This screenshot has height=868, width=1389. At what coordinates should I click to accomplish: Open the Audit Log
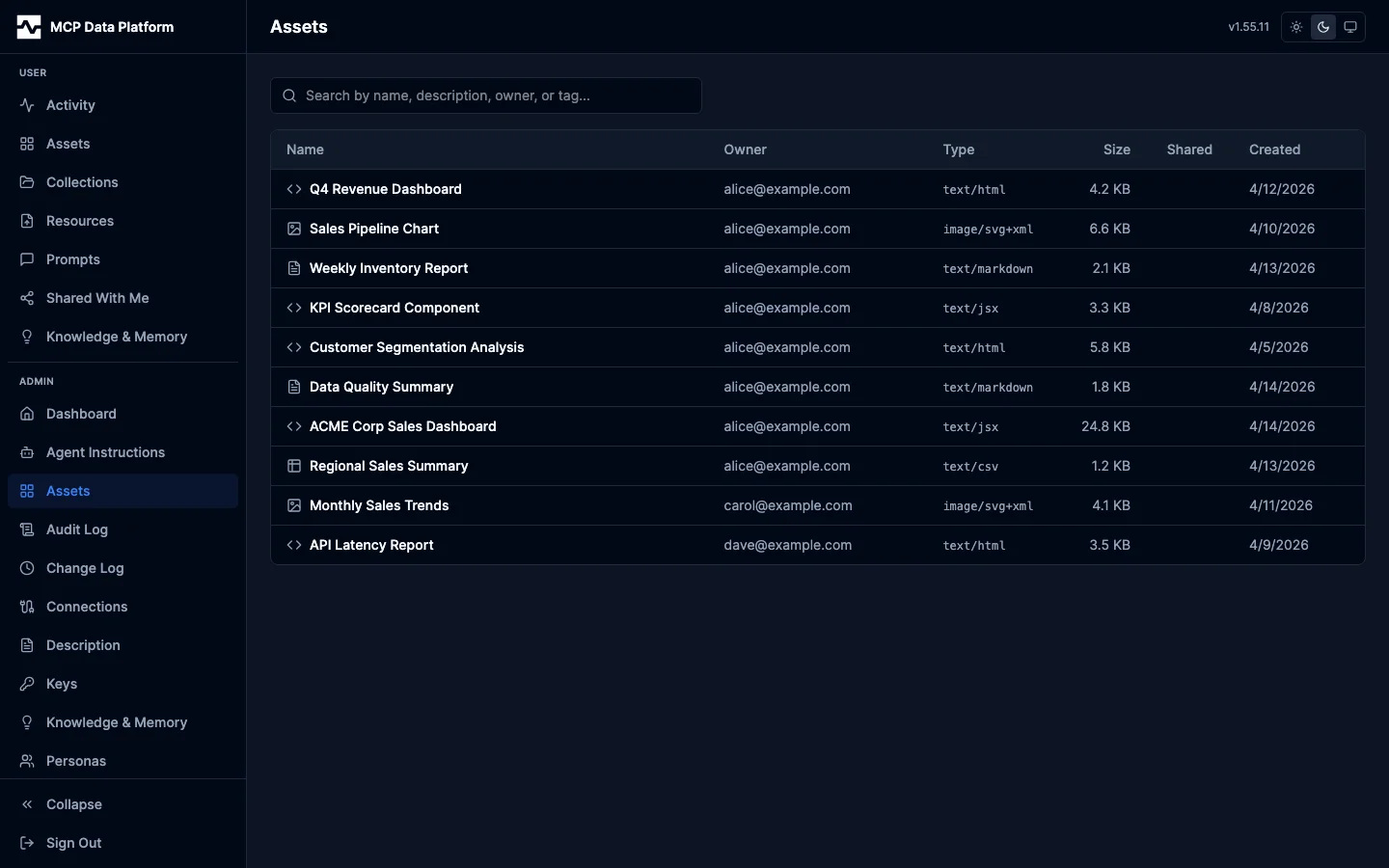coord(75,529)
